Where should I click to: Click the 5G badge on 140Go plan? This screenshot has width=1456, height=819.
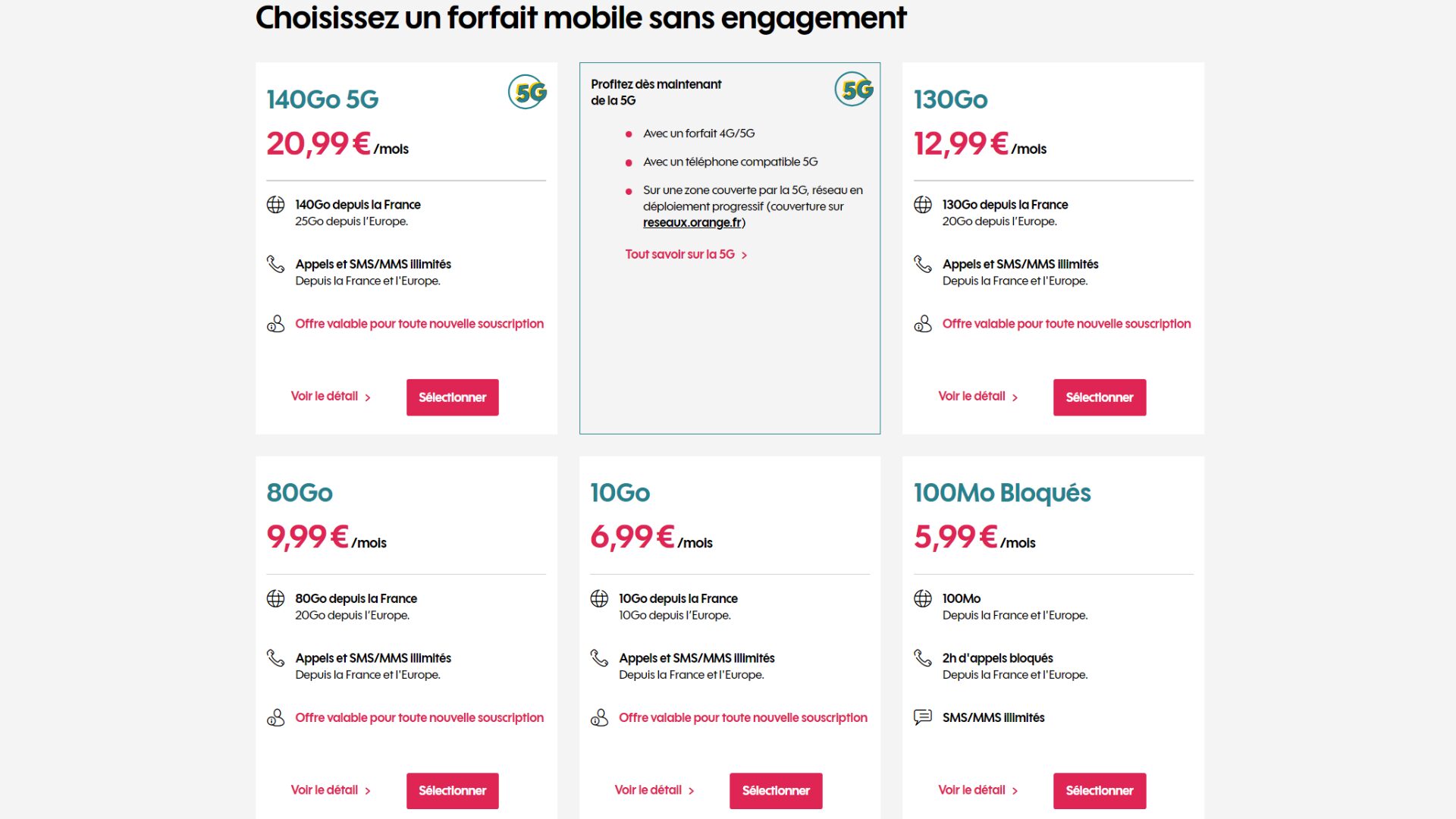528,92
